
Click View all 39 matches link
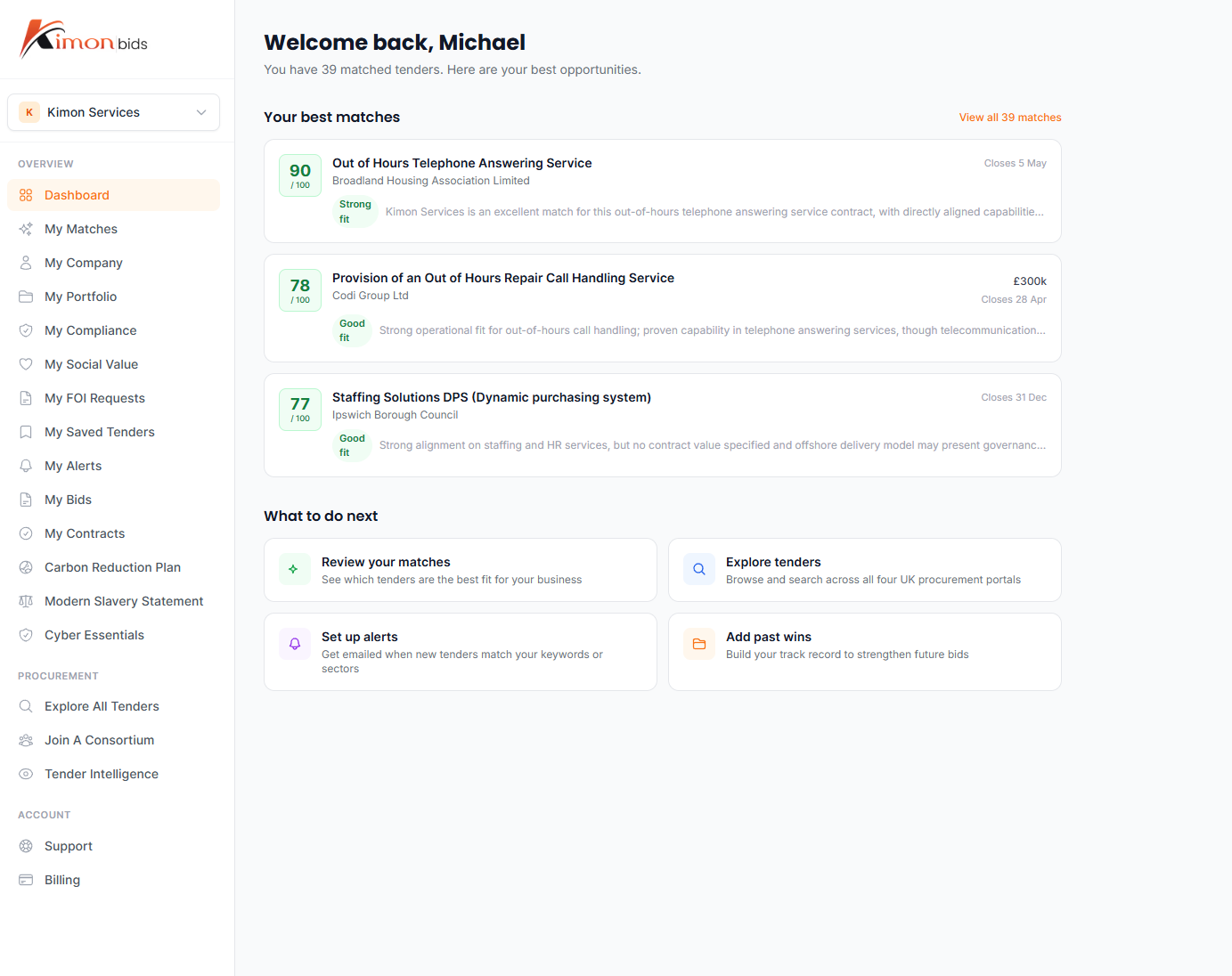pyautogui.click(x=1009, y=118)
